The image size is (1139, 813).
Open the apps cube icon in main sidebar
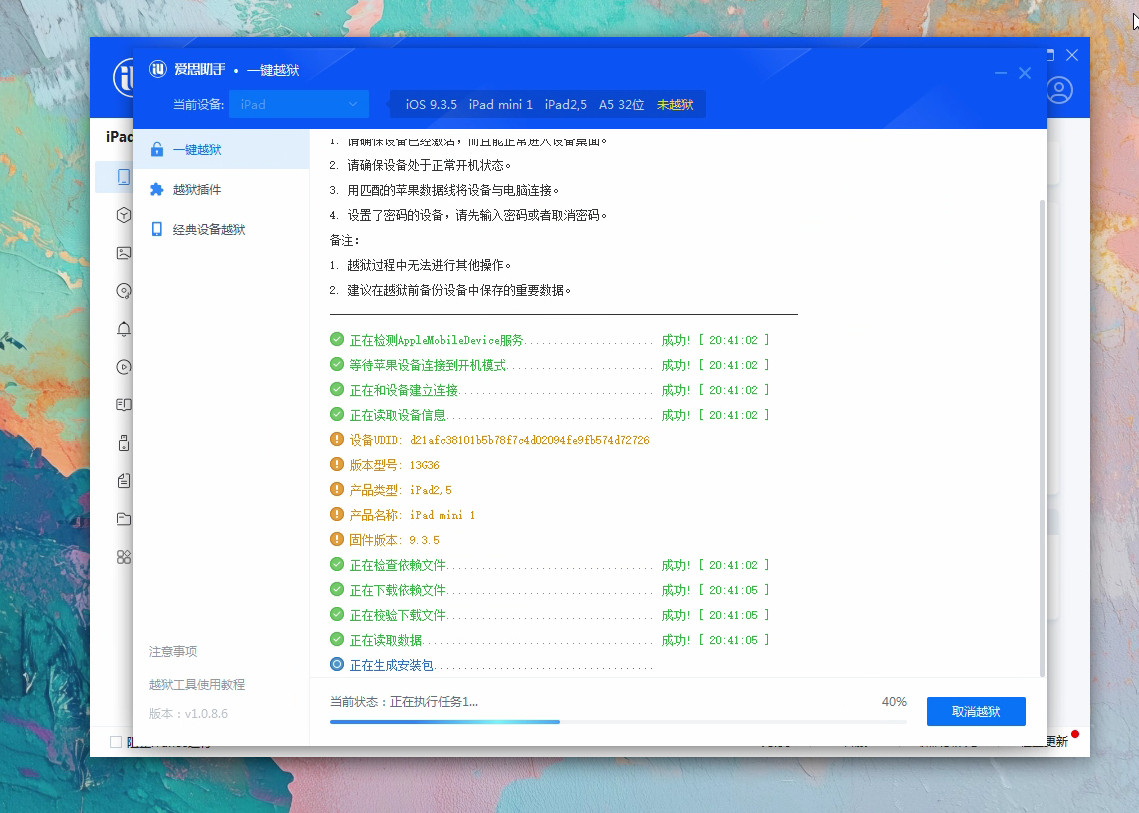click(124, 215)
